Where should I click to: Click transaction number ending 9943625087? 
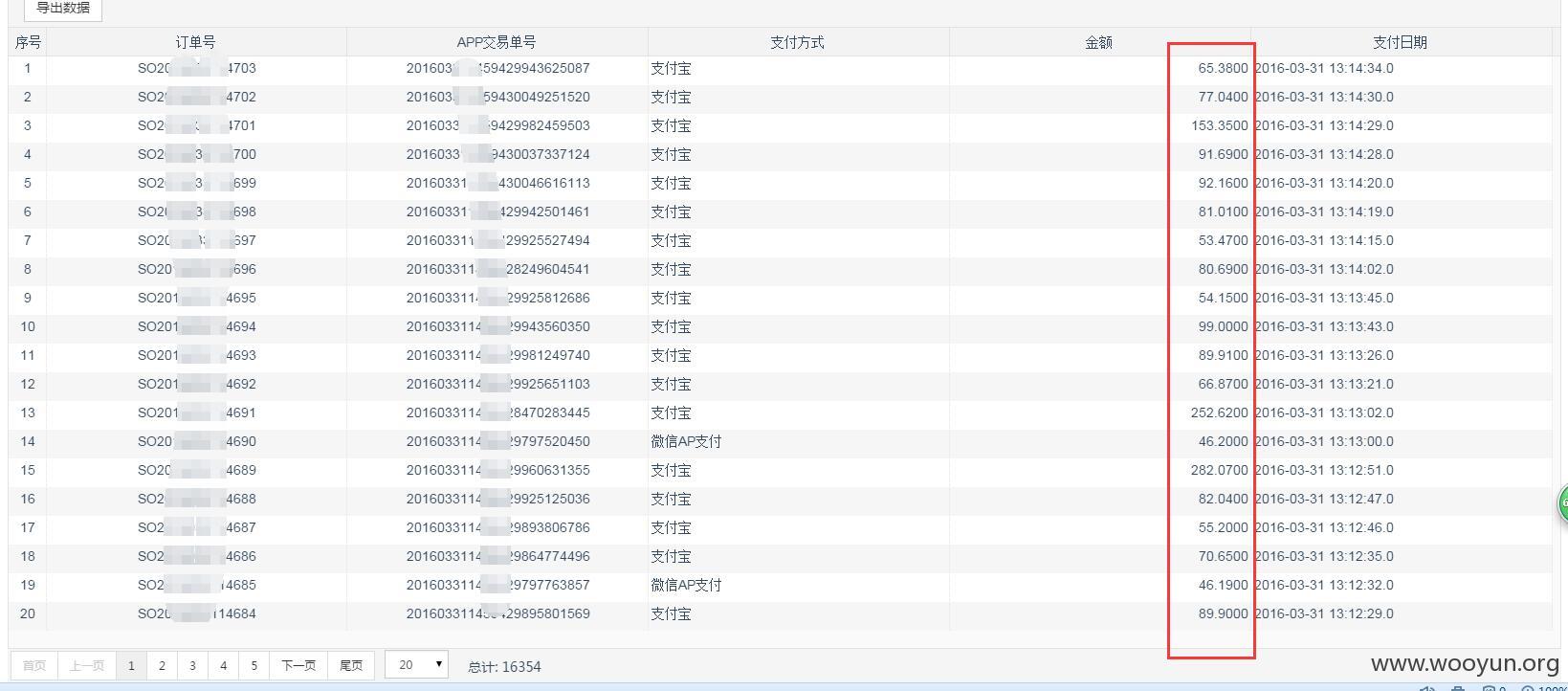click(x=497, y=68)
